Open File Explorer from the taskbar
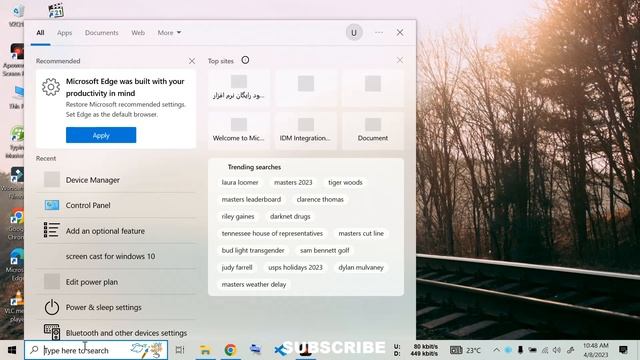Image resolution: width=640 pixels, height=360 pixels. point(205,350)
